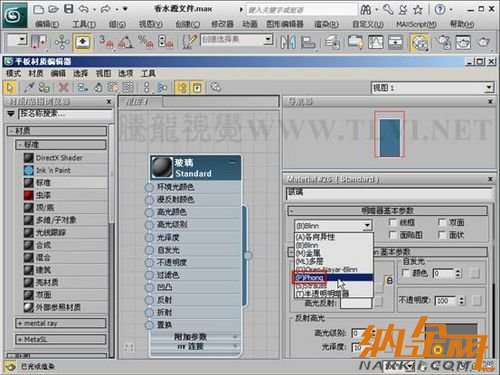Click the 不透明度 spinner arrows

point(462,301)
